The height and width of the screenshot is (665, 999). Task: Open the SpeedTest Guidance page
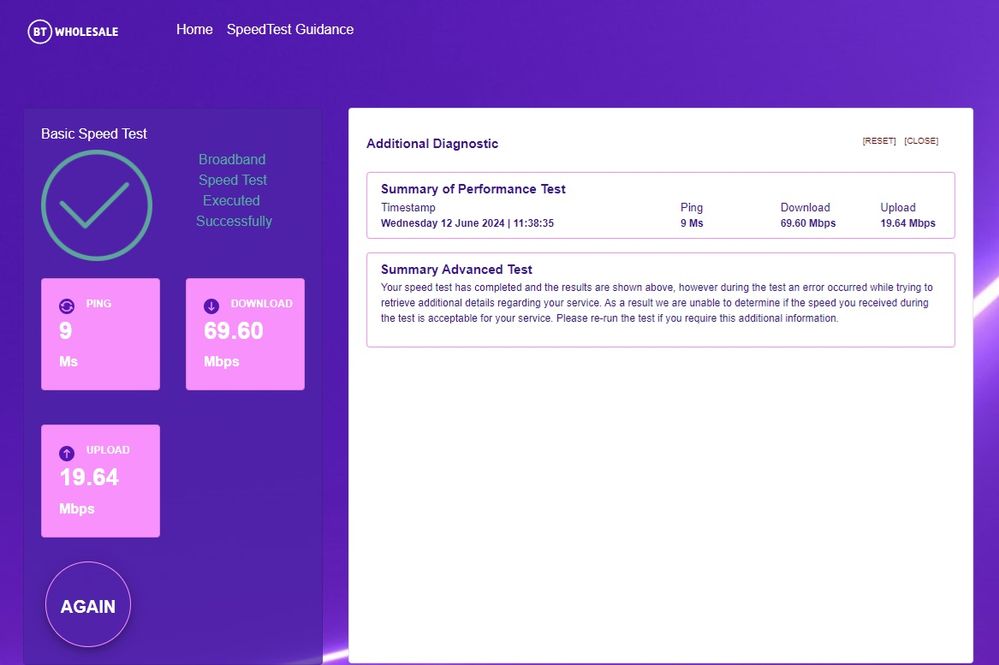[x=290, y=30]
